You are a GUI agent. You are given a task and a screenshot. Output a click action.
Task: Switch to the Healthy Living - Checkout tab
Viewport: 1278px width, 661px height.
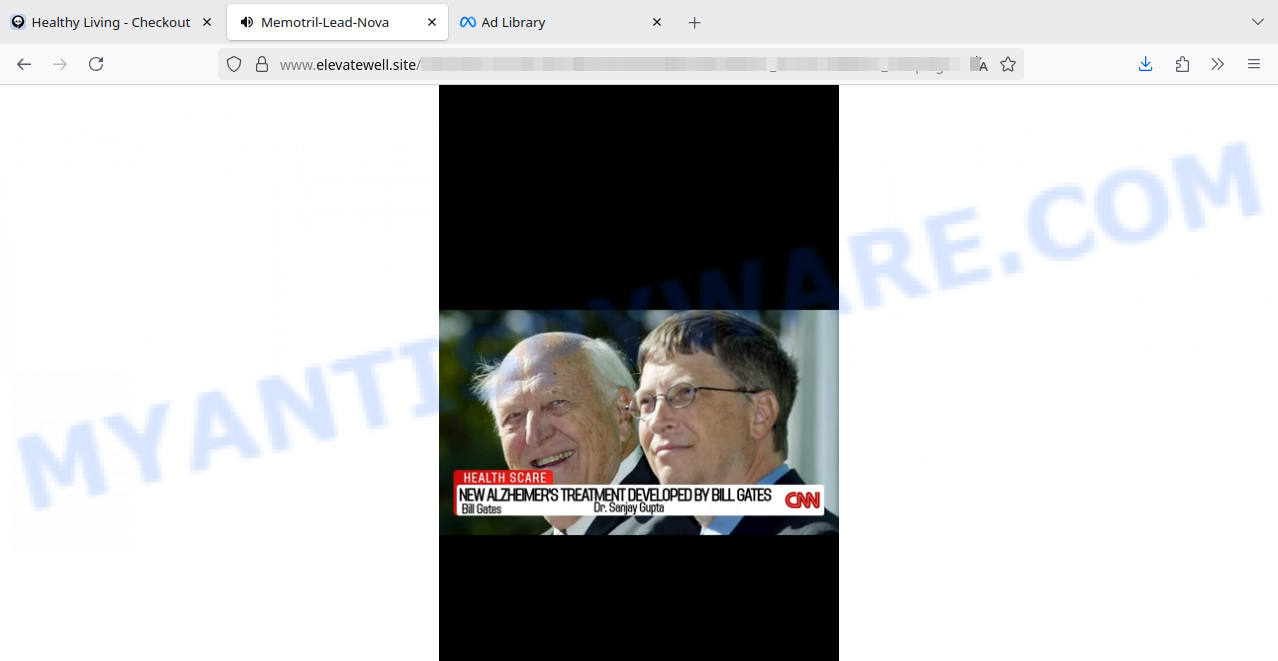click(x=110, y=22)
